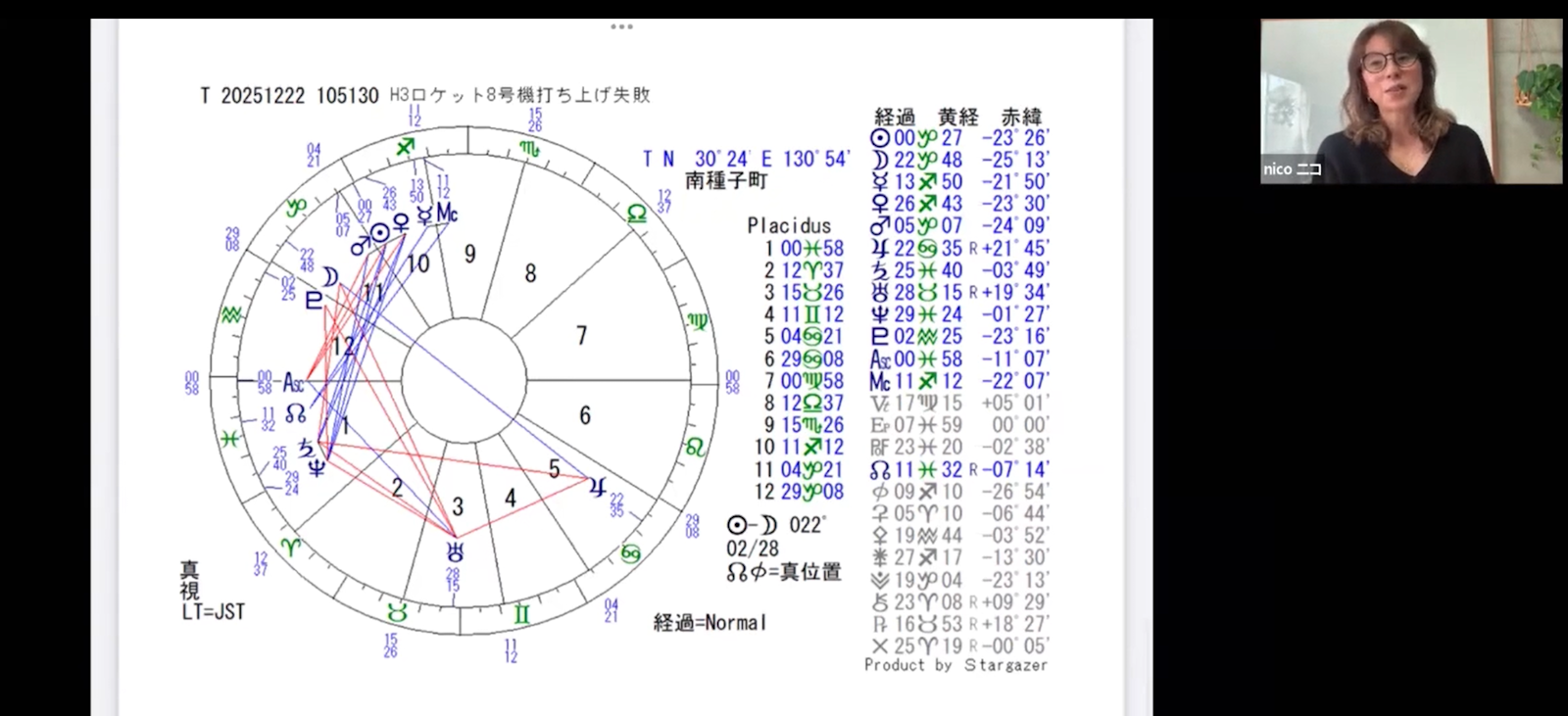Click the Cancer glyph on the outer ring
The width and height of the screenshot is (1568, 716).
630,554
